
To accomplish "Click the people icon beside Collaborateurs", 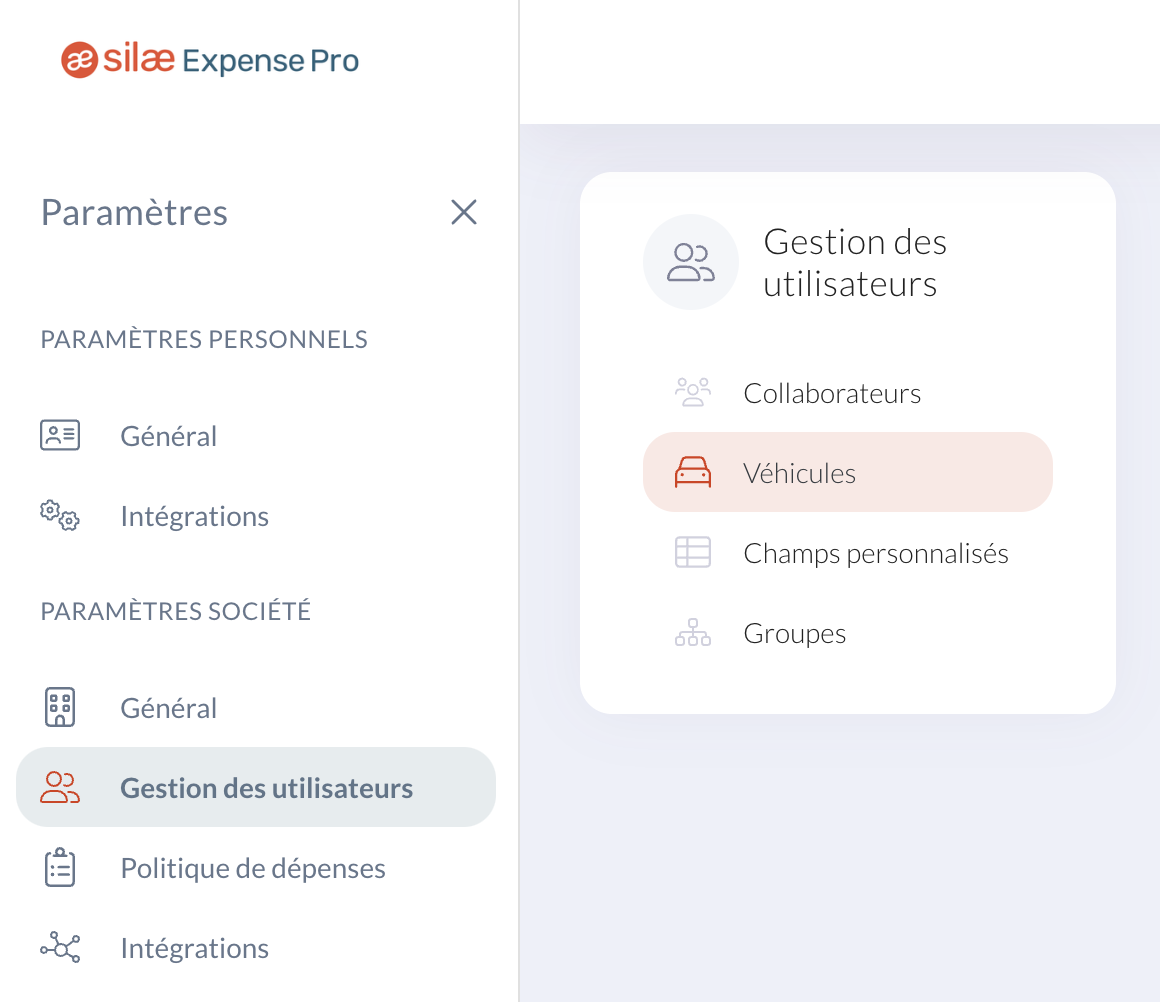I will click(x=693, y=392).
